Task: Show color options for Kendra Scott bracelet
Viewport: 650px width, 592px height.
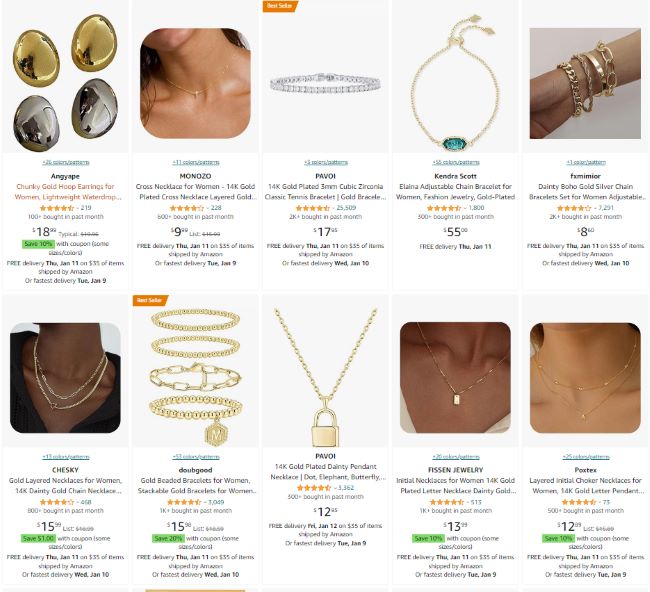Action: pos(456,162)
